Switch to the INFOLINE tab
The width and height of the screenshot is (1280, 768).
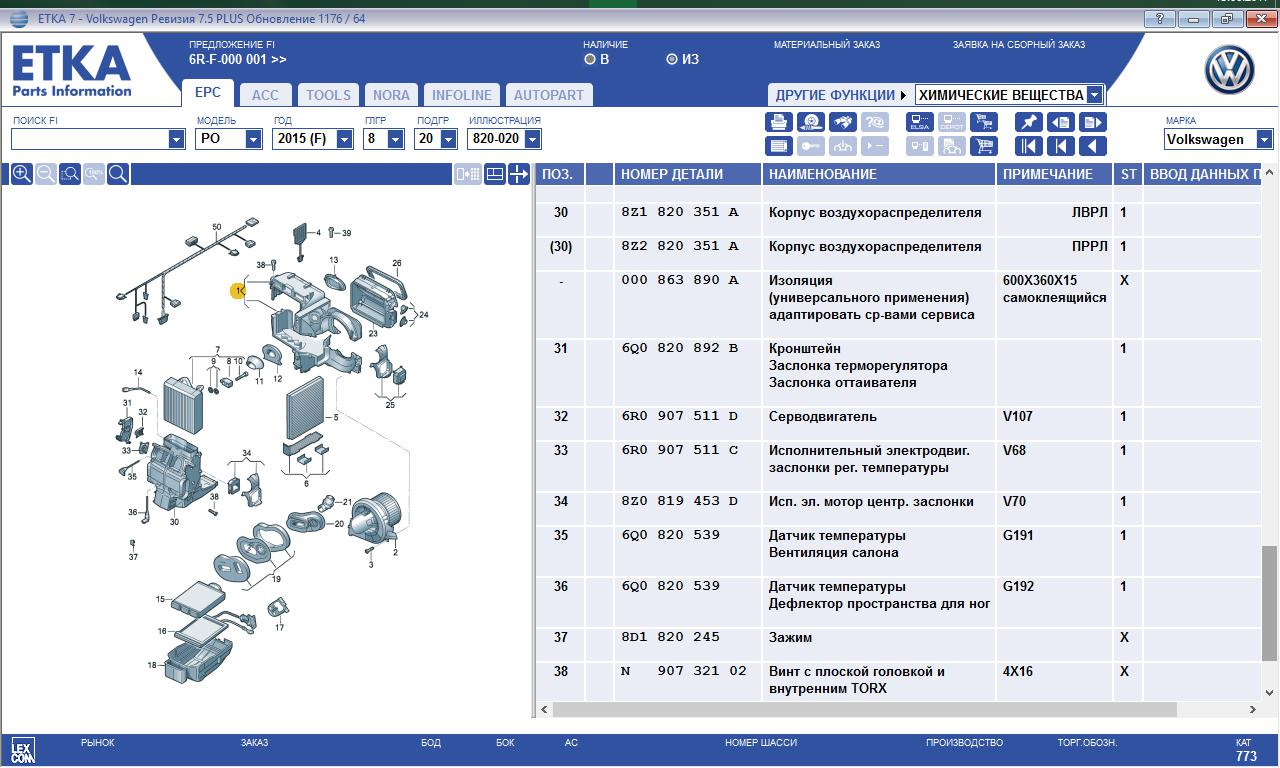(462, 95)
